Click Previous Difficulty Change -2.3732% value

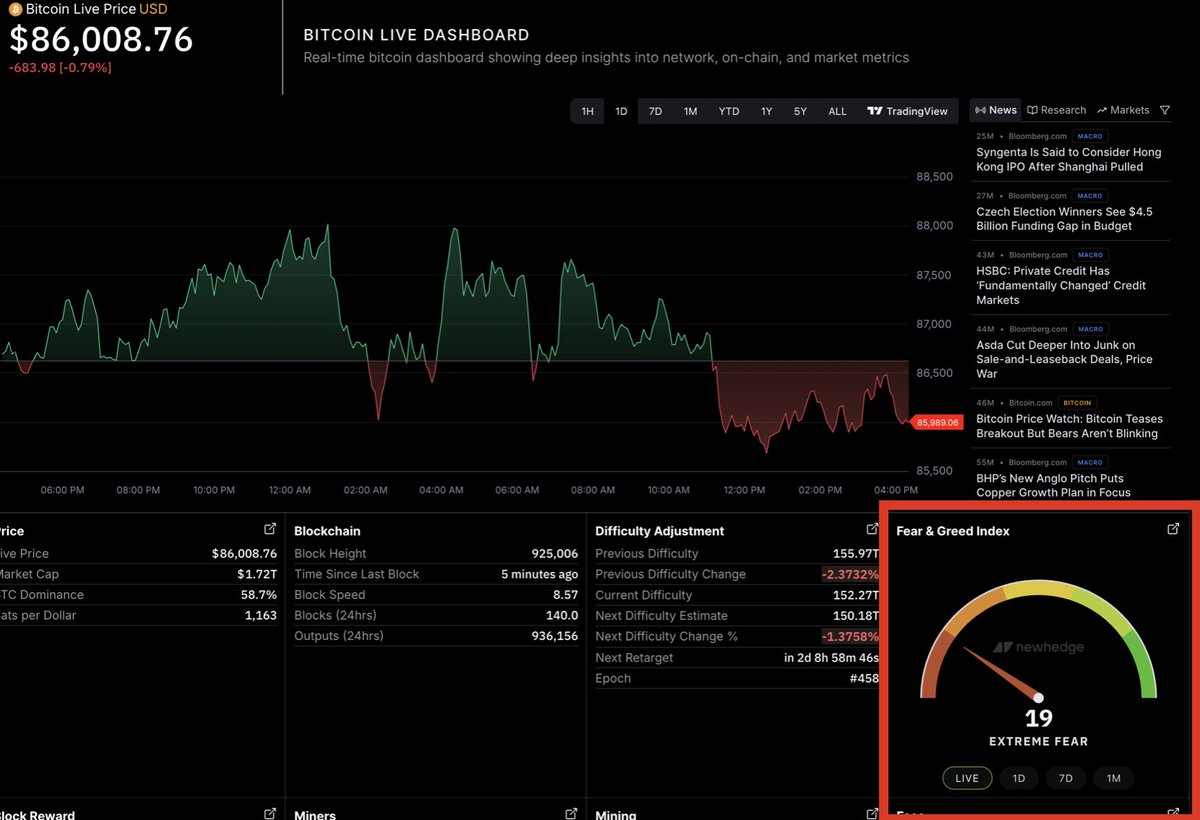850,574
